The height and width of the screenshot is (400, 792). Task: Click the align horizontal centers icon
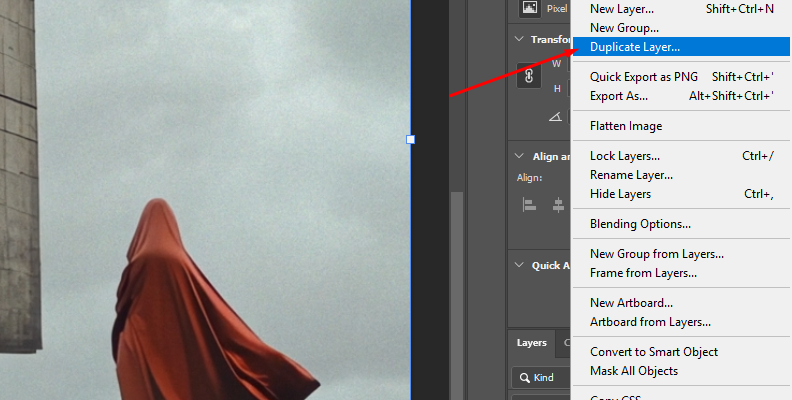point(558,204)
